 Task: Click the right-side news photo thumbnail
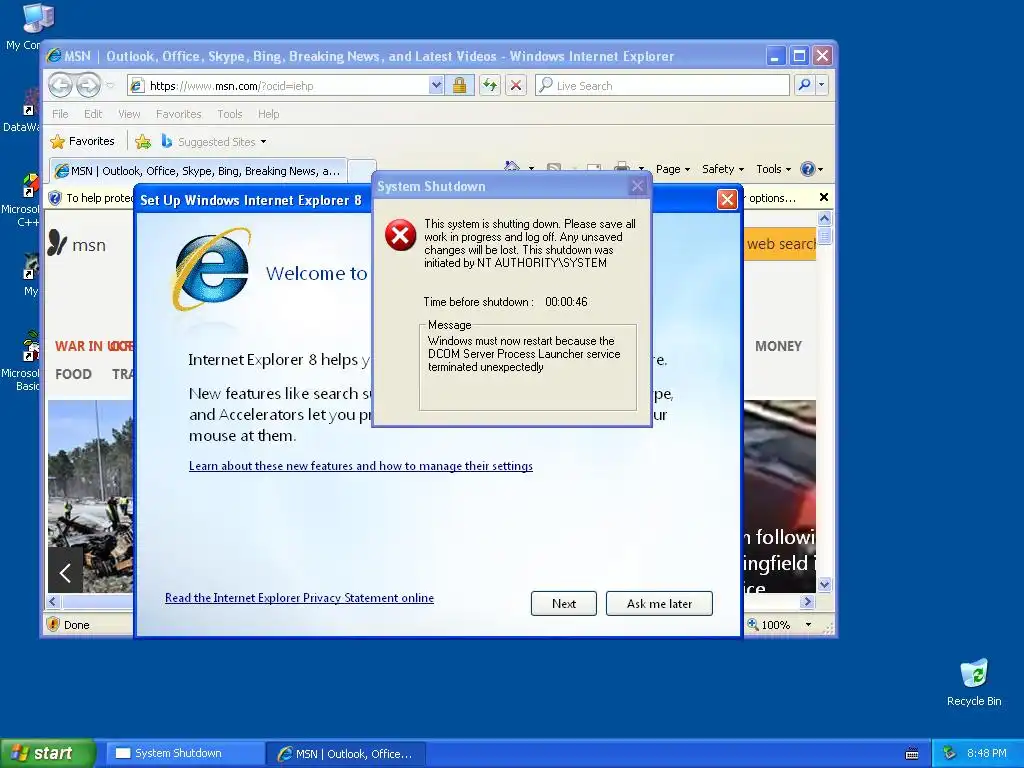[780, 496]
